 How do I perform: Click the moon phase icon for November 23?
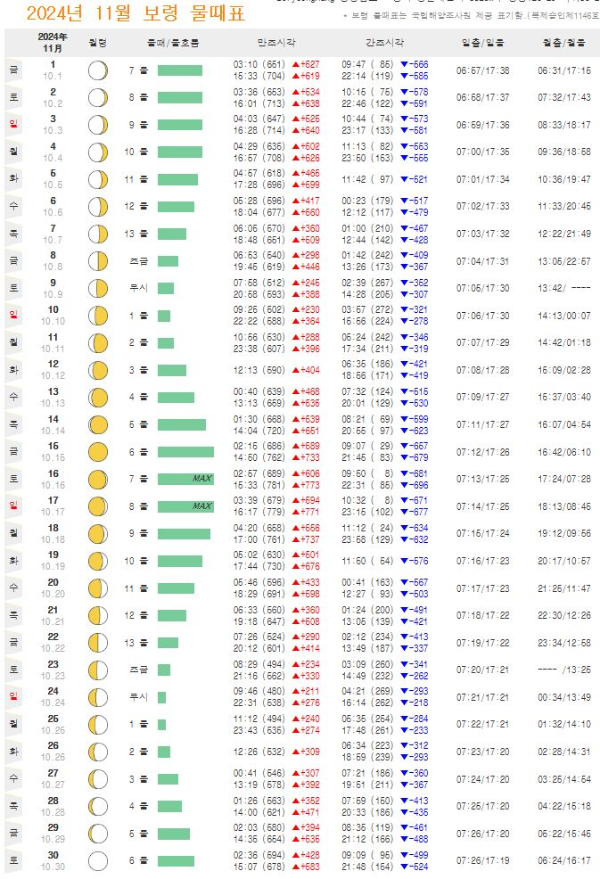(98, 670)
